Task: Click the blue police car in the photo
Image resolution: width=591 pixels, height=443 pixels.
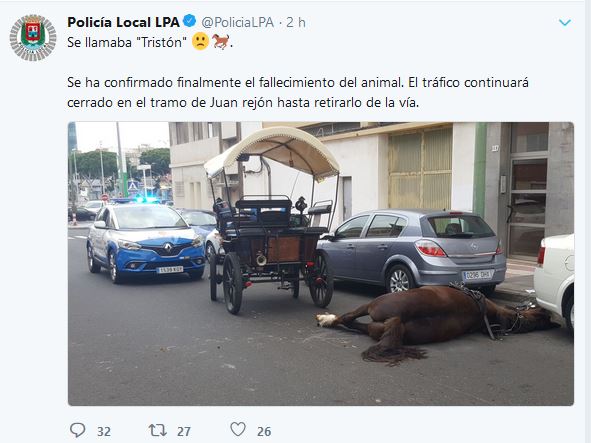Action: pyautogui.click(x=145, y=242)
